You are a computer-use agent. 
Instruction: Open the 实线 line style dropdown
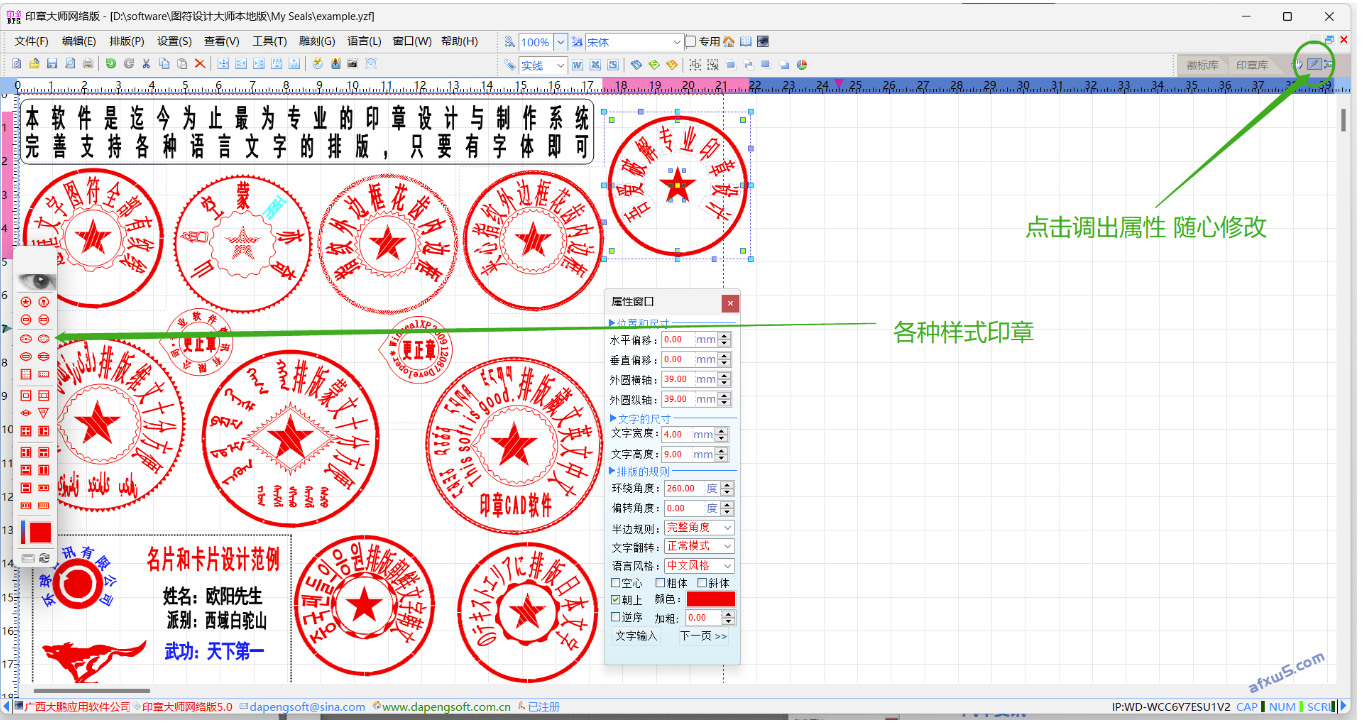[x=560, y=66]
